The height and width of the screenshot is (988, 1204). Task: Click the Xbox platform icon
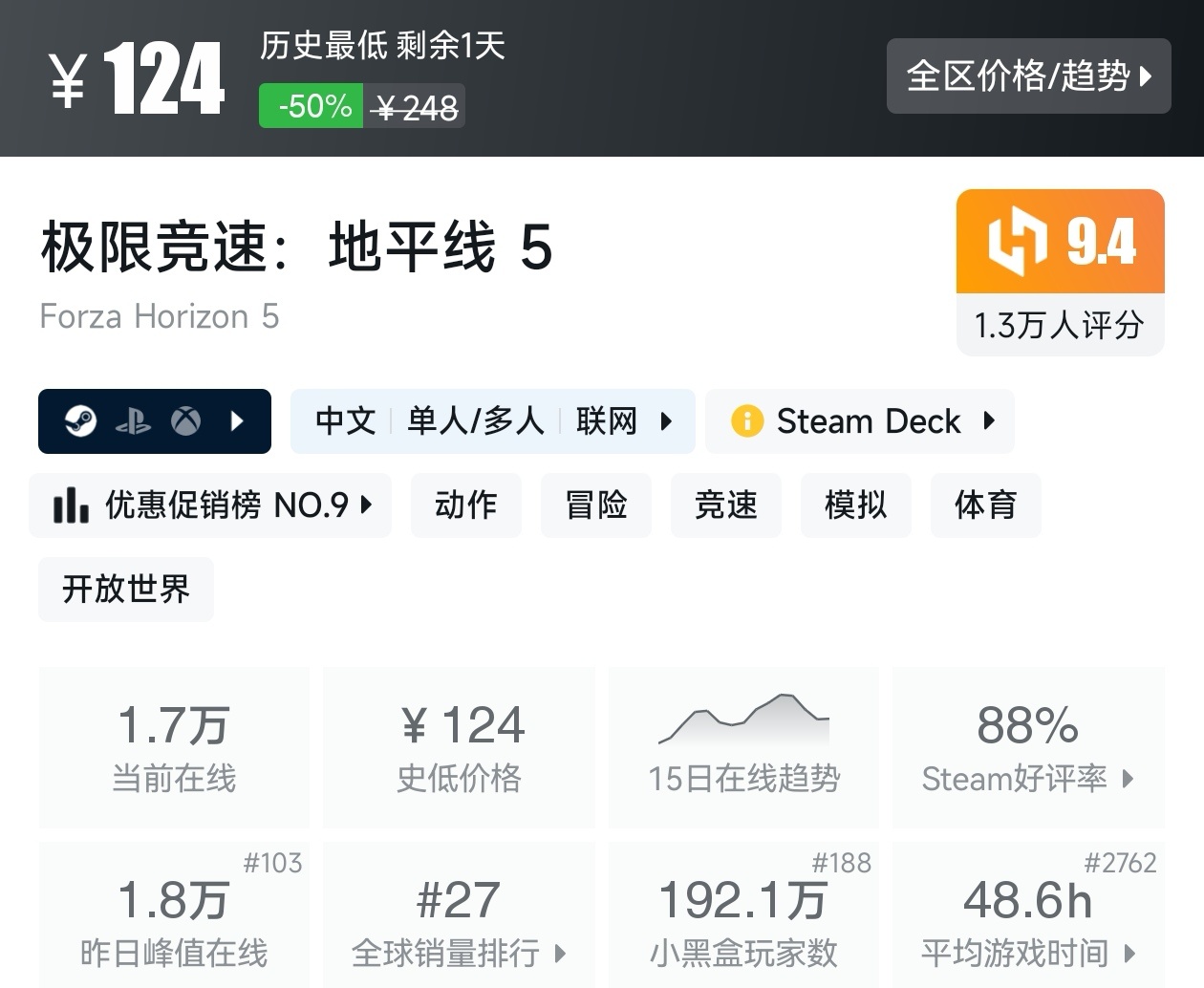(185, 420)
